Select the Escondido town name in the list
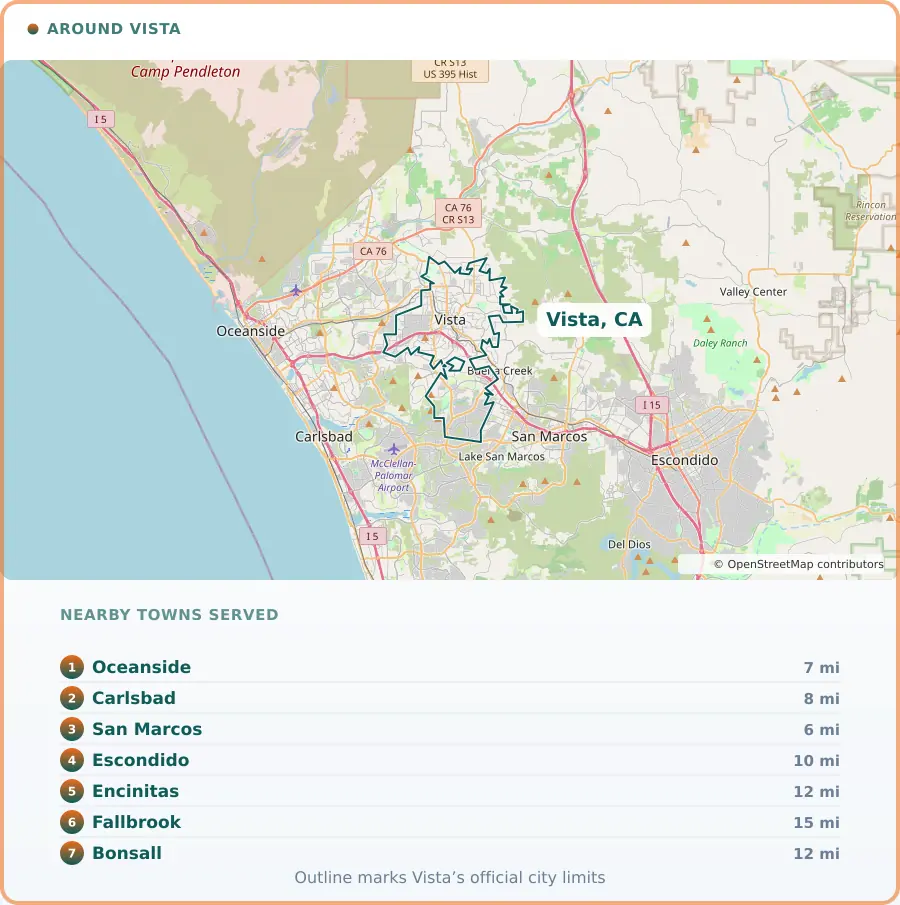 pyautogui.click(x=141, y=760)
